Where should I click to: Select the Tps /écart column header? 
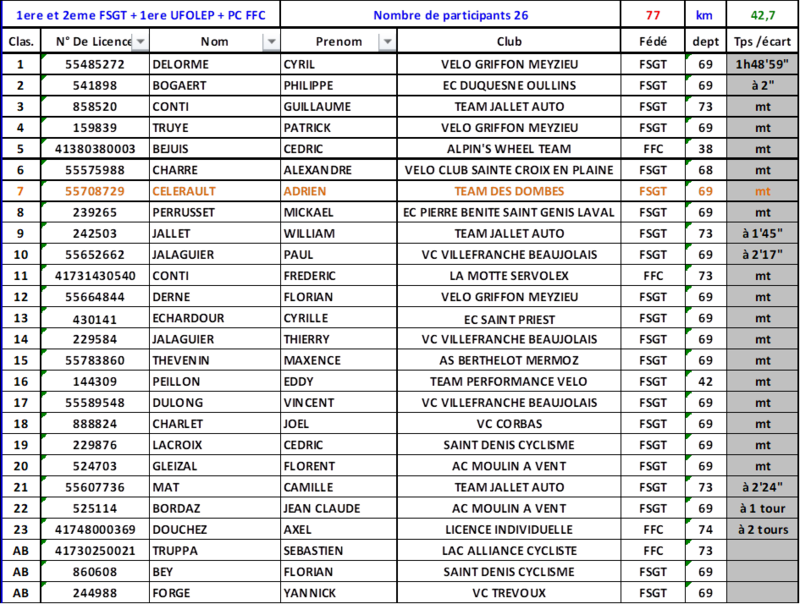762,41
